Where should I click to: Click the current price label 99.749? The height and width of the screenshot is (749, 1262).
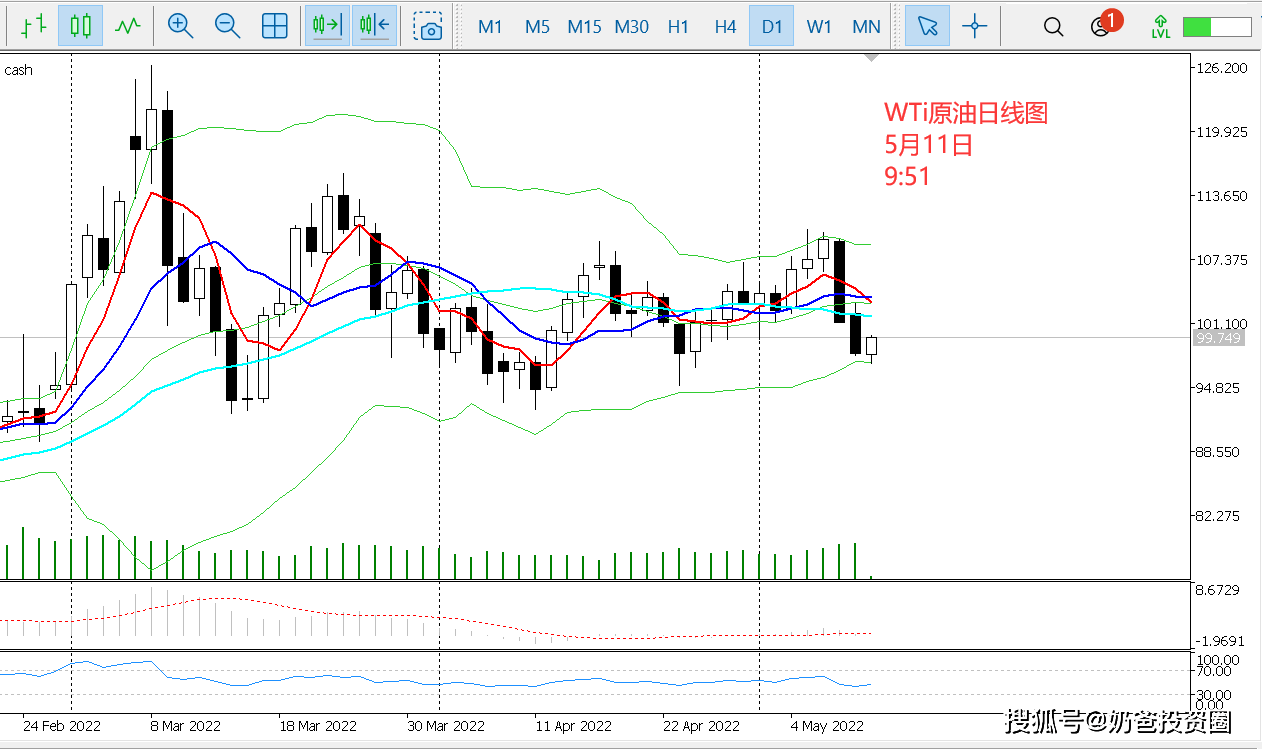pos(1218,339)
